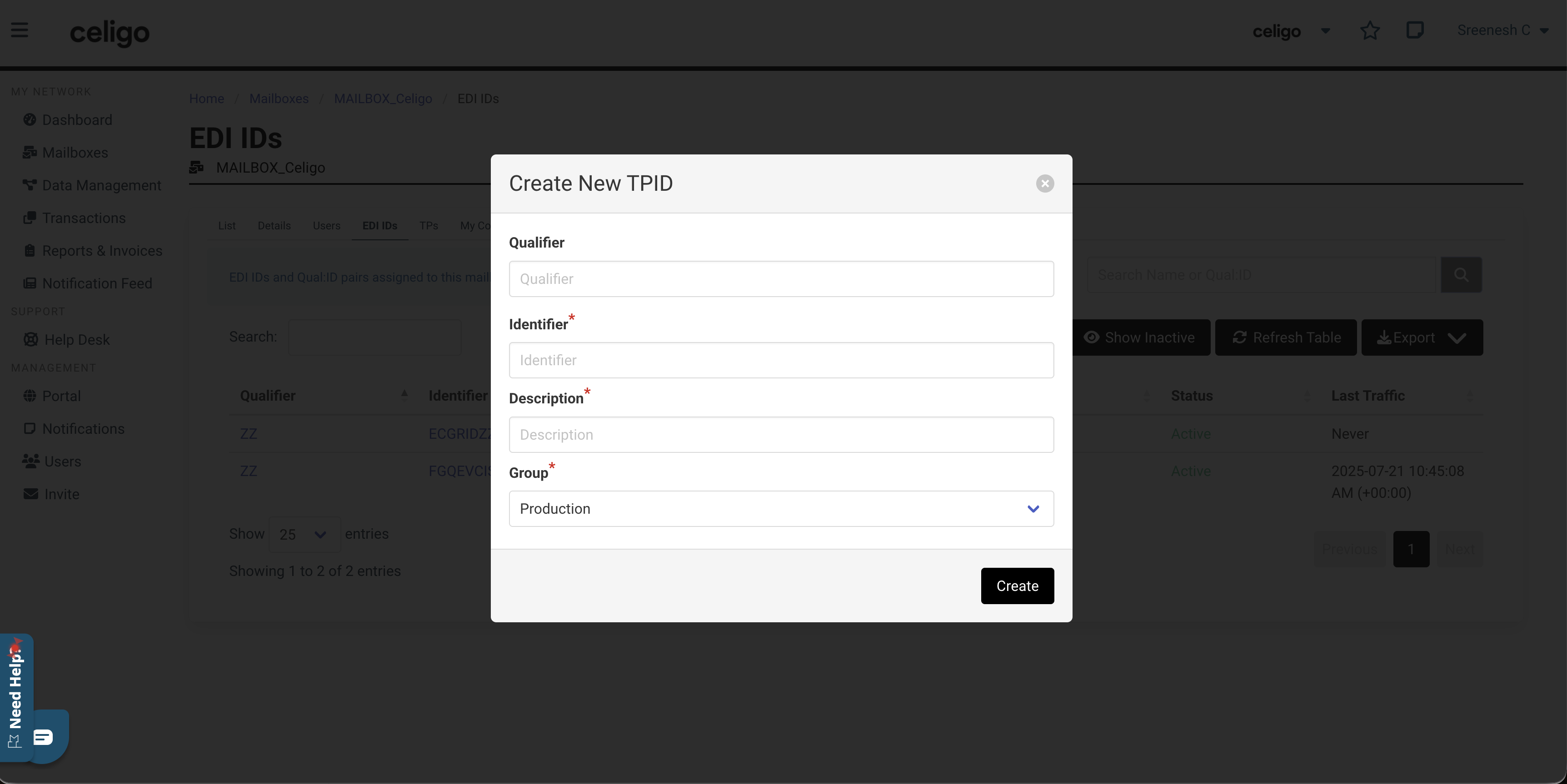Expand the Export dropdown
1567x784 pixels.
1422,337
